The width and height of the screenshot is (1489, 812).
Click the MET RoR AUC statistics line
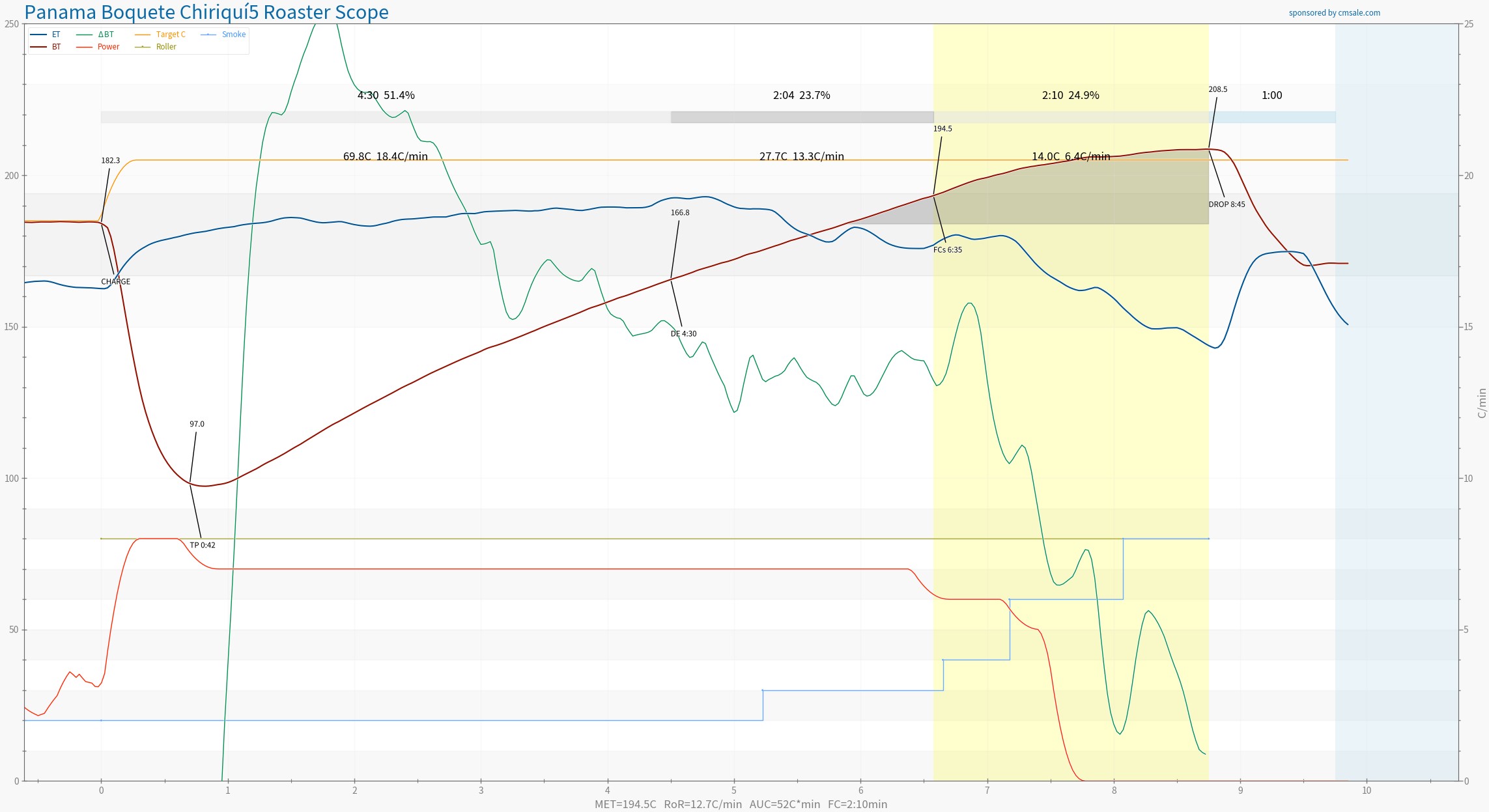coord(741,804)
